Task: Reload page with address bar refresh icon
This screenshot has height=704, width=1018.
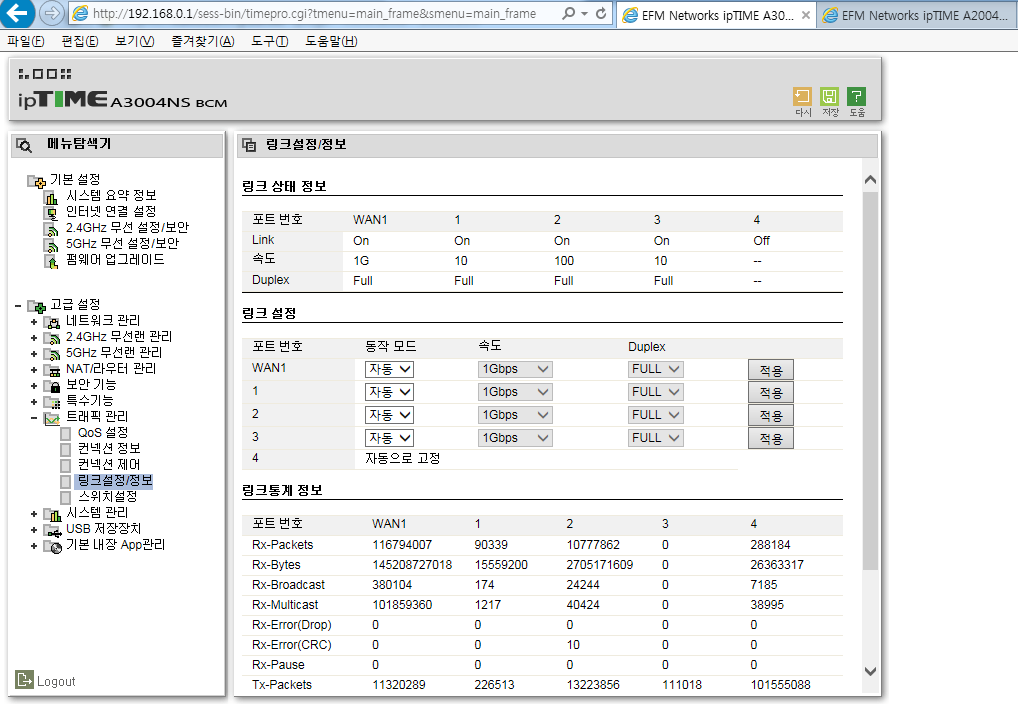Action: tap(601, 13)
